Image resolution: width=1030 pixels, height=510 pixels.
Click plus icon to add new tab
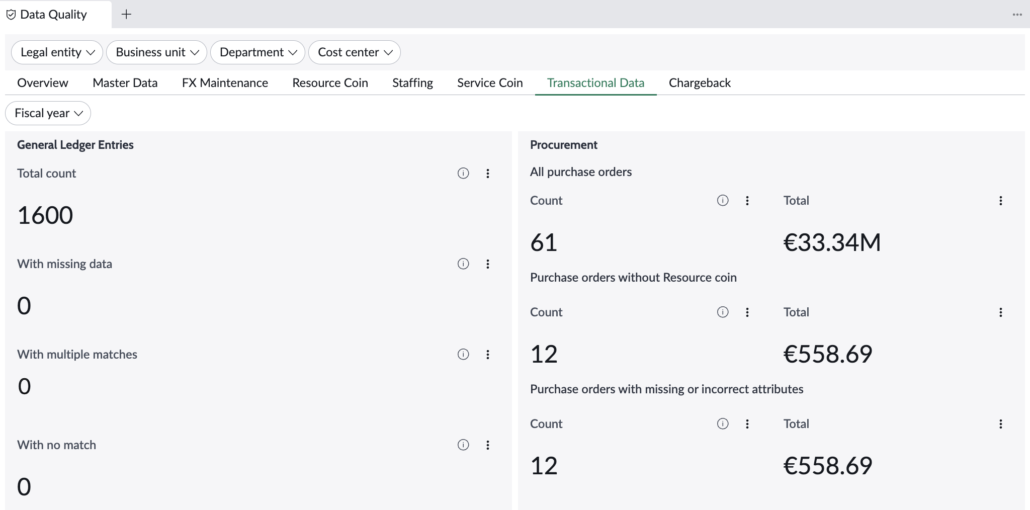(126, 14)
